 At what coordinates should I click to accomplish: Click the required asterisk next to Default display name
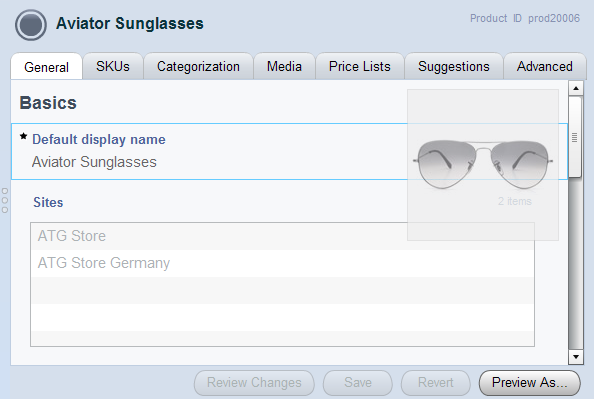point(23,136)
